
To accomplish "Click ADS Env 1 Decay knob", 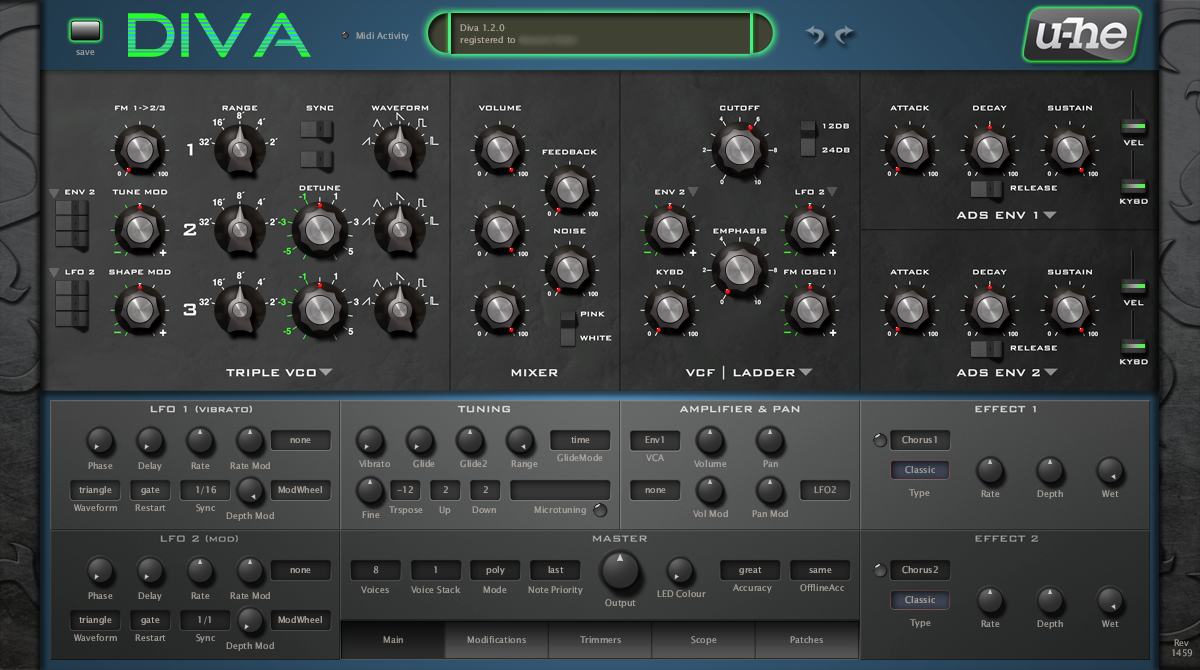I will 988,149.
